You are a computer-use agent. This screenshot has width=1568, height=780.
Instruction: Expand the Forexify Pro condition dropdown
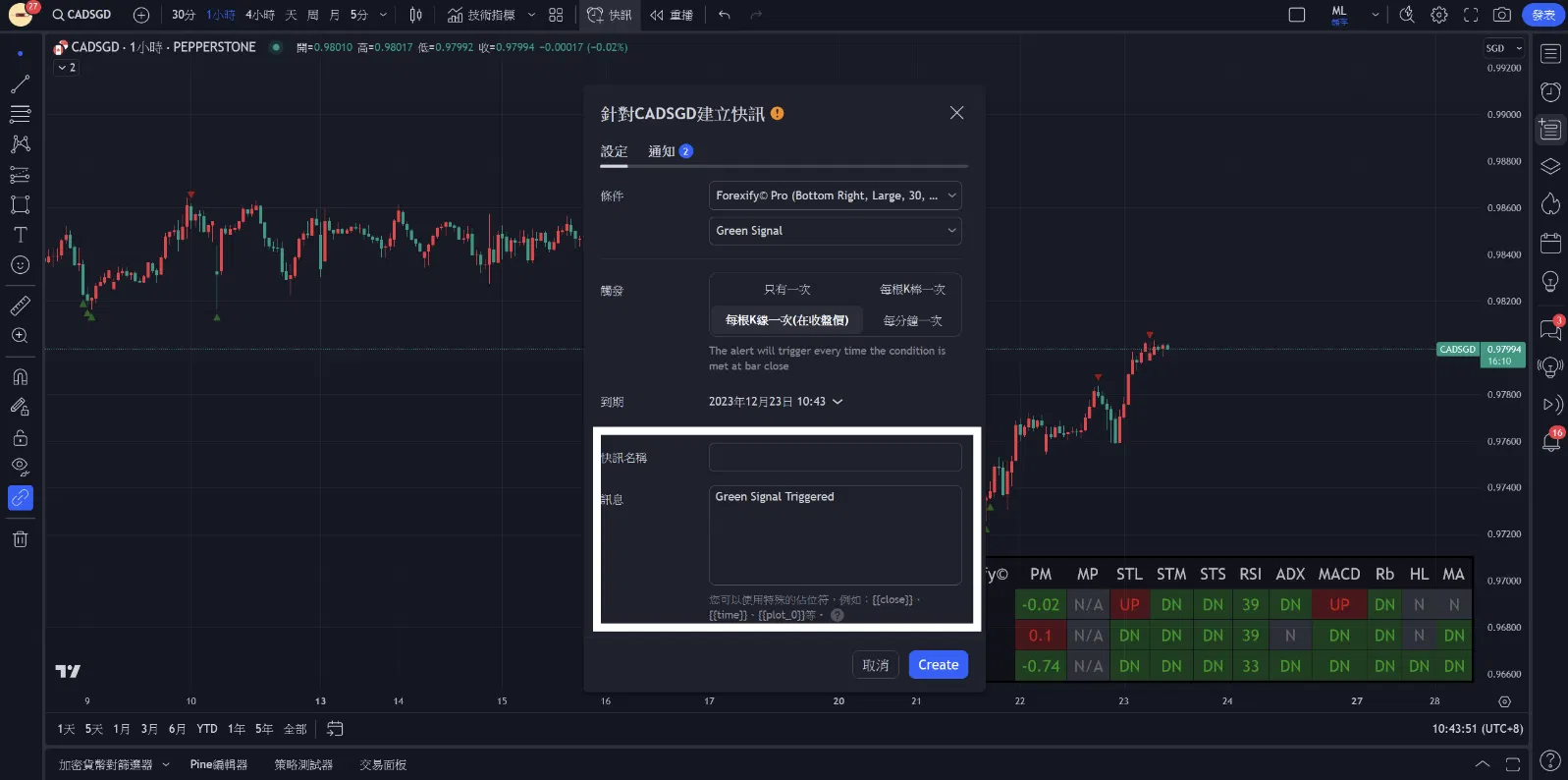[835, 195]
